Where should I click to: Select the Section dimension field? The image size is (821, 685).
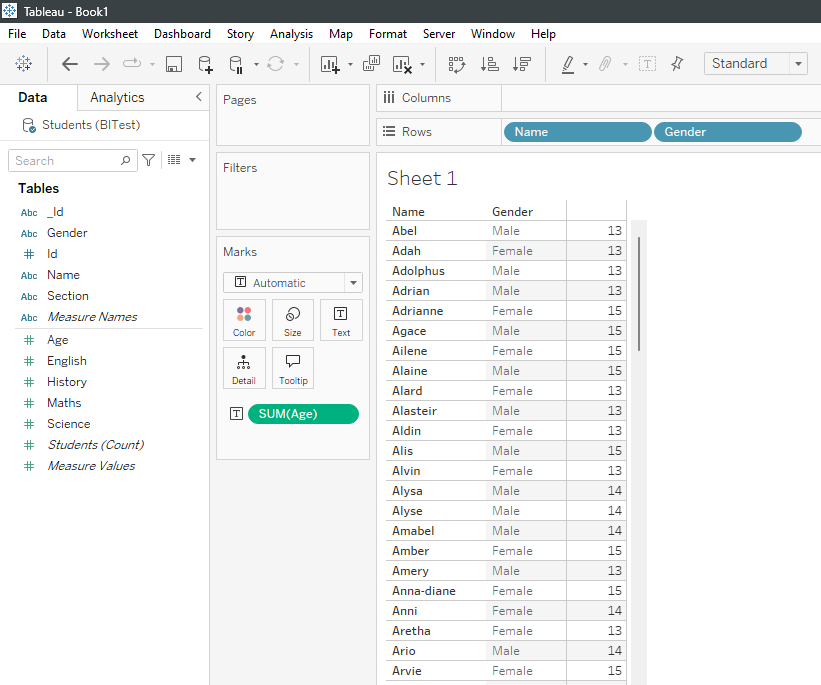click(x=68, y=296)
